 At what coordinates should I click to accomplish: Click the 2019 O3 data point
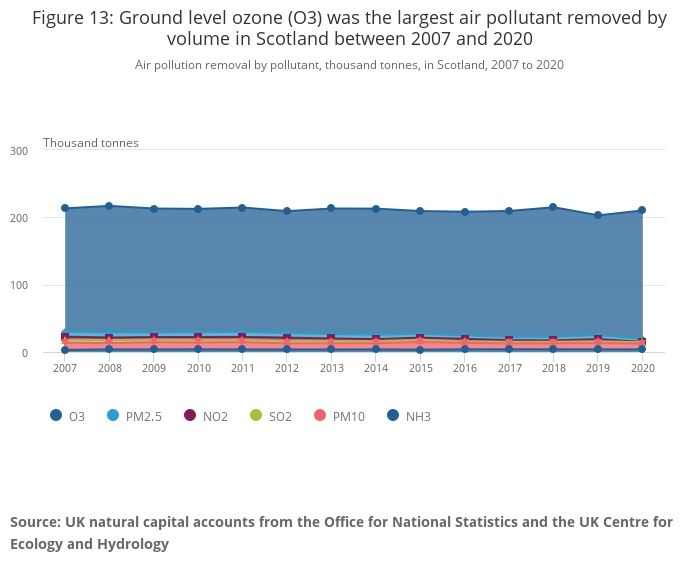tap(598, 215)
